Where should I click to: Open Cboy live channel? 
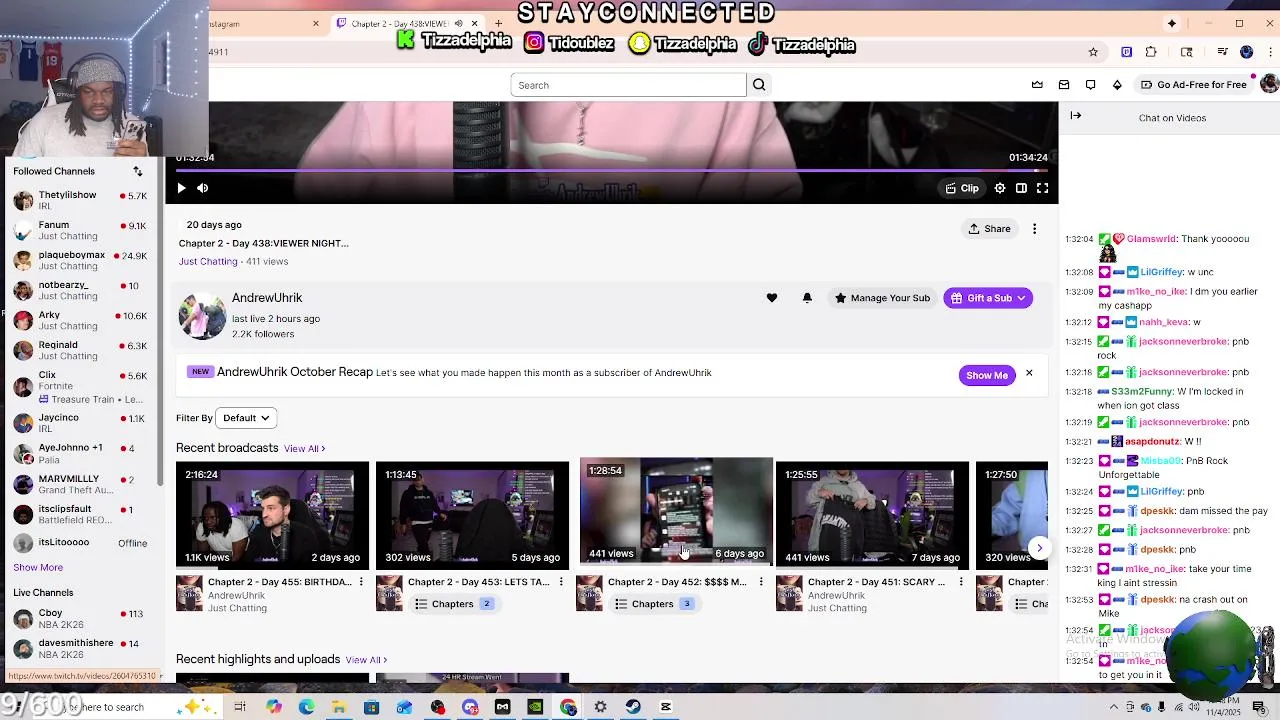click(82, 618)
